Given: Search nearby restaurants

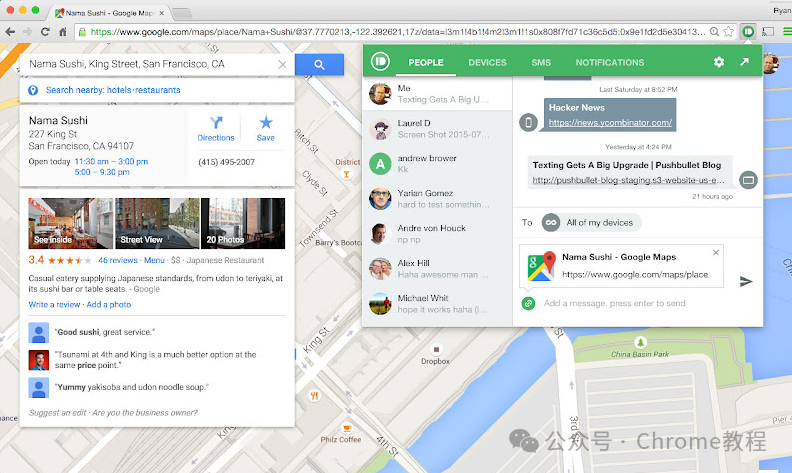Looking at the screenshot, I should pyautogui.click(x=158, y=90).
